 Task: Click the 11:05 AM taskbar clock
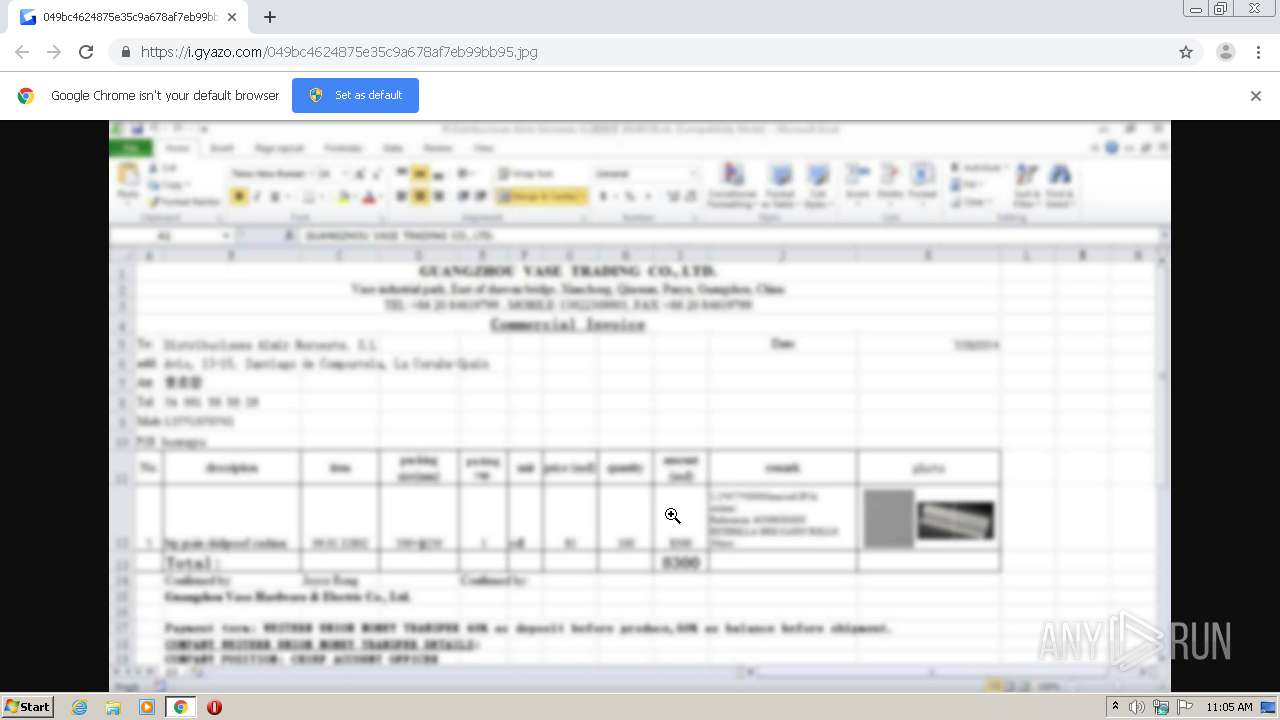point(1229,707)
